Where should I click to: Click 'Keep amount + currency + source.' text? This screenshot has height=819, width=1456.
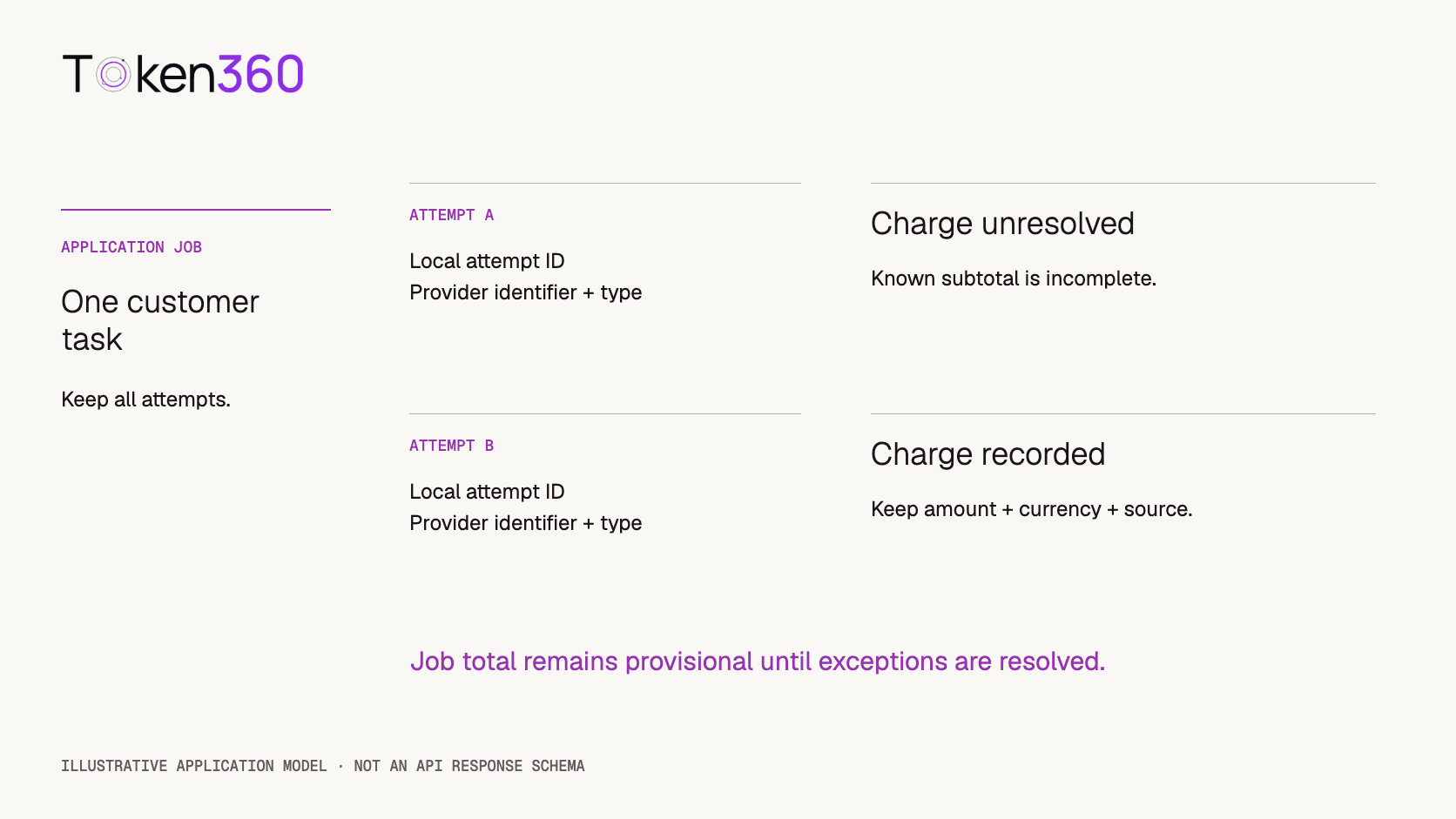click(1031, 509)
